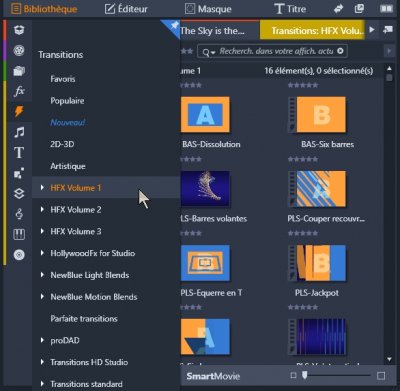This screenshot has width=400, height=391.
Task: Open the fx effects category icon
Action: (19, 91)
